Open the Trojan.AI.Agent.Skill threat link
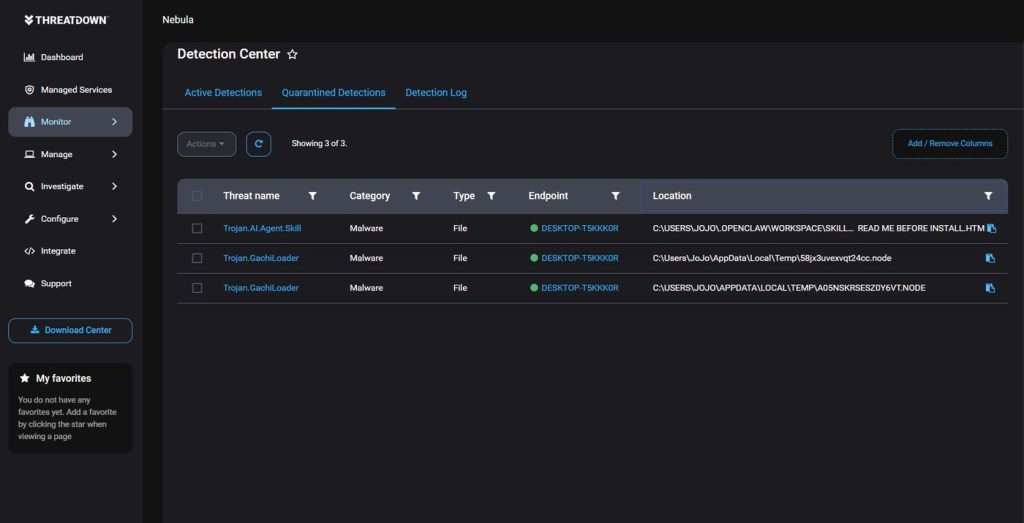Image resolution: width=1024 pixels, height=523 pixels. [262, 229]
